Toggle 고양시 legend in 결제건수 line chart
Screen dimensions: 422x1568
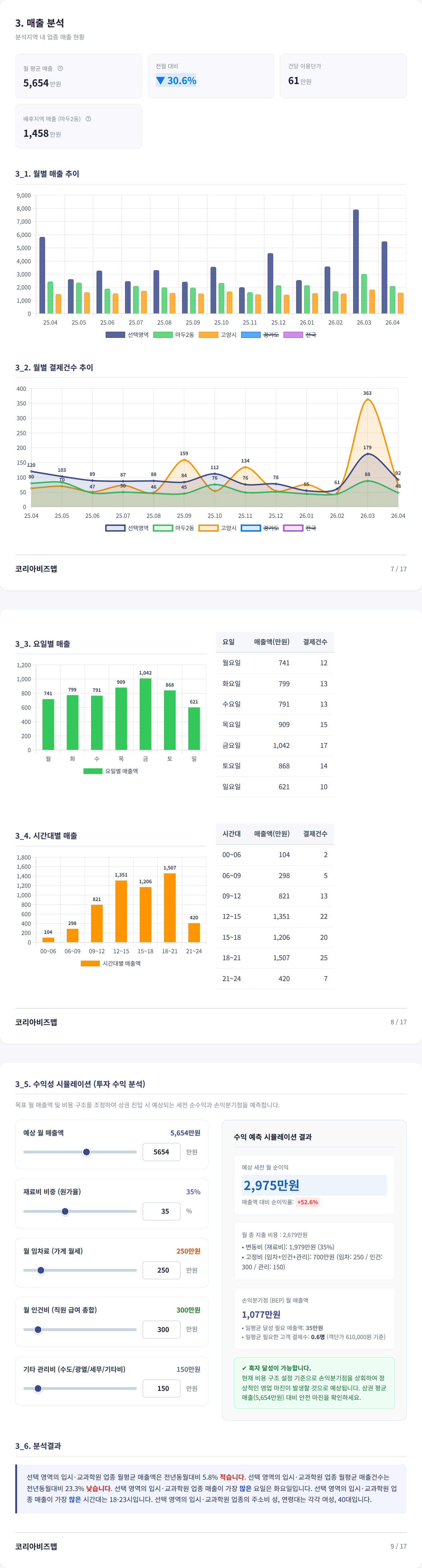click(x=217, y=528)
